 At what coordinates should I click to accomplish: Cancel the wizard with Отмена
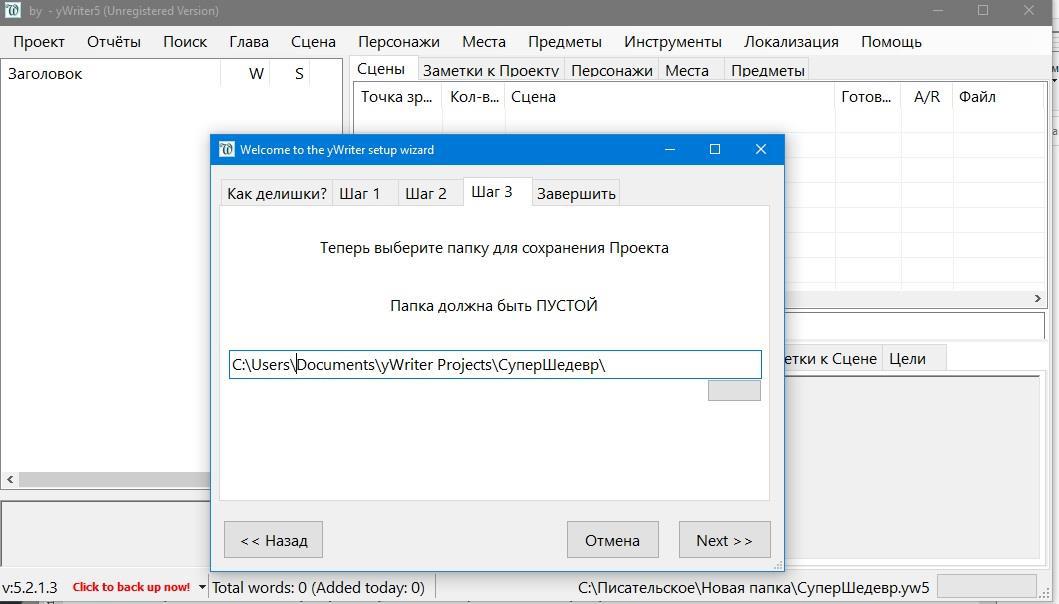click(x=611, y=540)
